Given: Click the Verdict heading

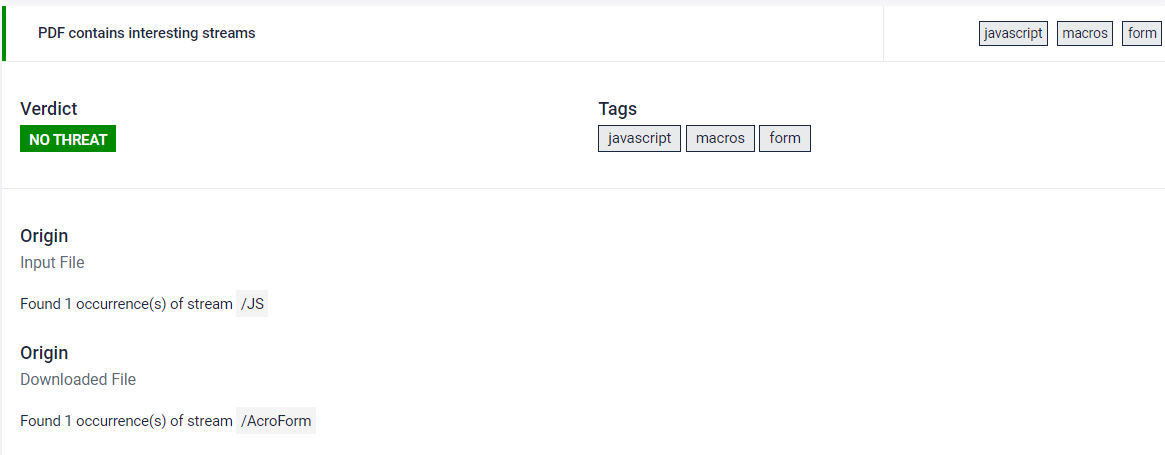Looking at the screenshot, I should pyautogui.click(x=48, y=109).
